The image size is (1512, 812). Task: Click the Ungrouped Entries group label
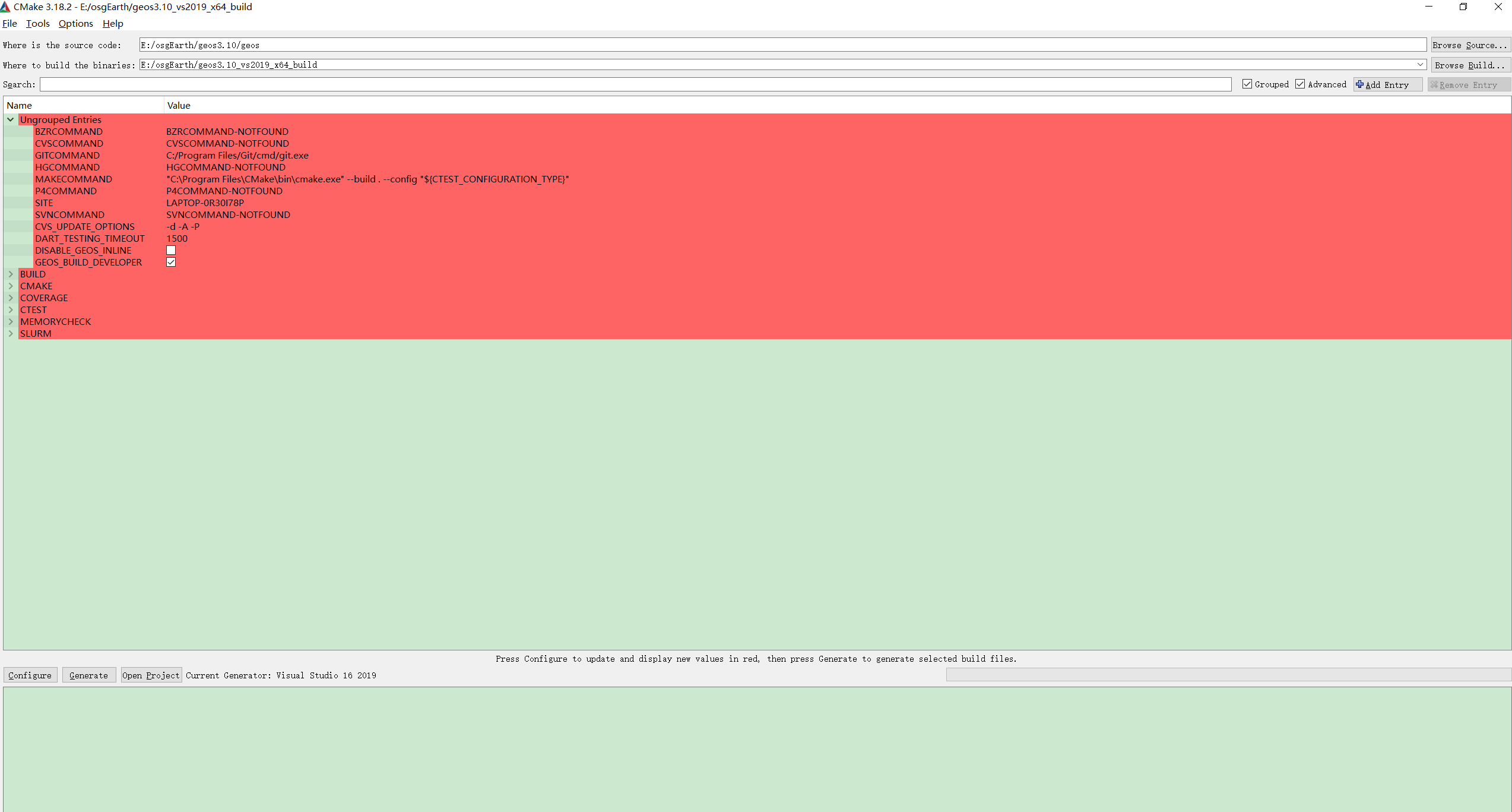pyautogui.click(x=61, y=119)
